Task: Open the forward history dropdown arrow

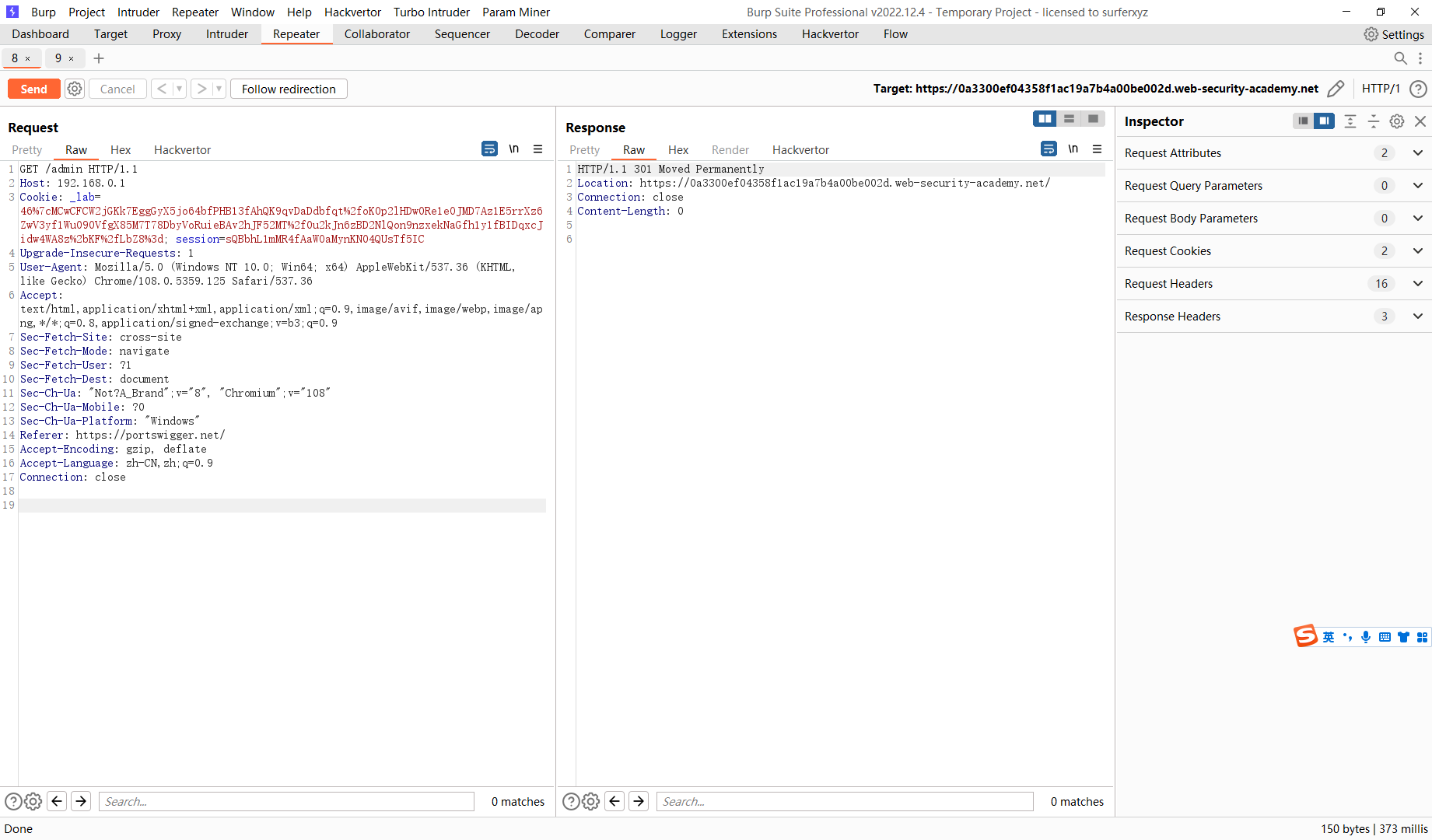Action: coord(219,89)
